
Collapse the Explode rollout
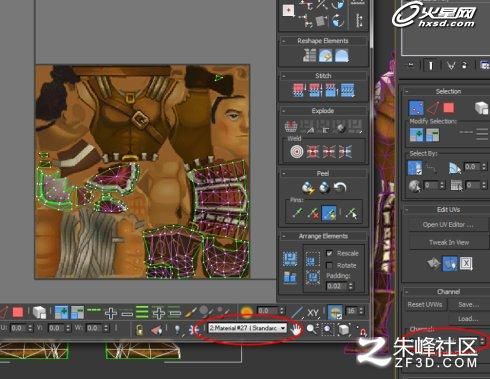[x=284, y=111]
